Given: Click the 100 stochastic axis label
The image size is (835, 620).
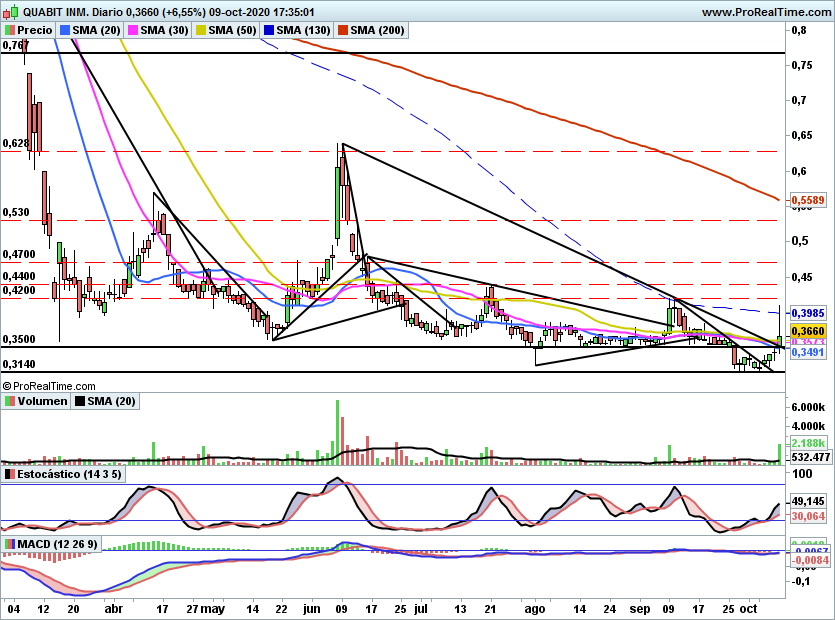Looking at the screenshot, I should (x=802, y=474).
